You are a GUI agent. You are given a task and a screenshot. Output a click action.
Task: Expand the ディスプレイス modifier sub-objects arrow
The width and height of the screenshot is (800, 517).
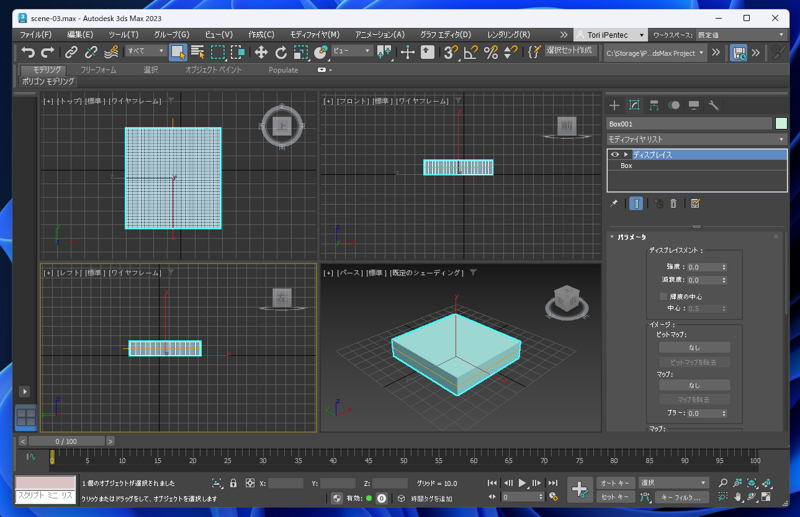pos(626,155)
